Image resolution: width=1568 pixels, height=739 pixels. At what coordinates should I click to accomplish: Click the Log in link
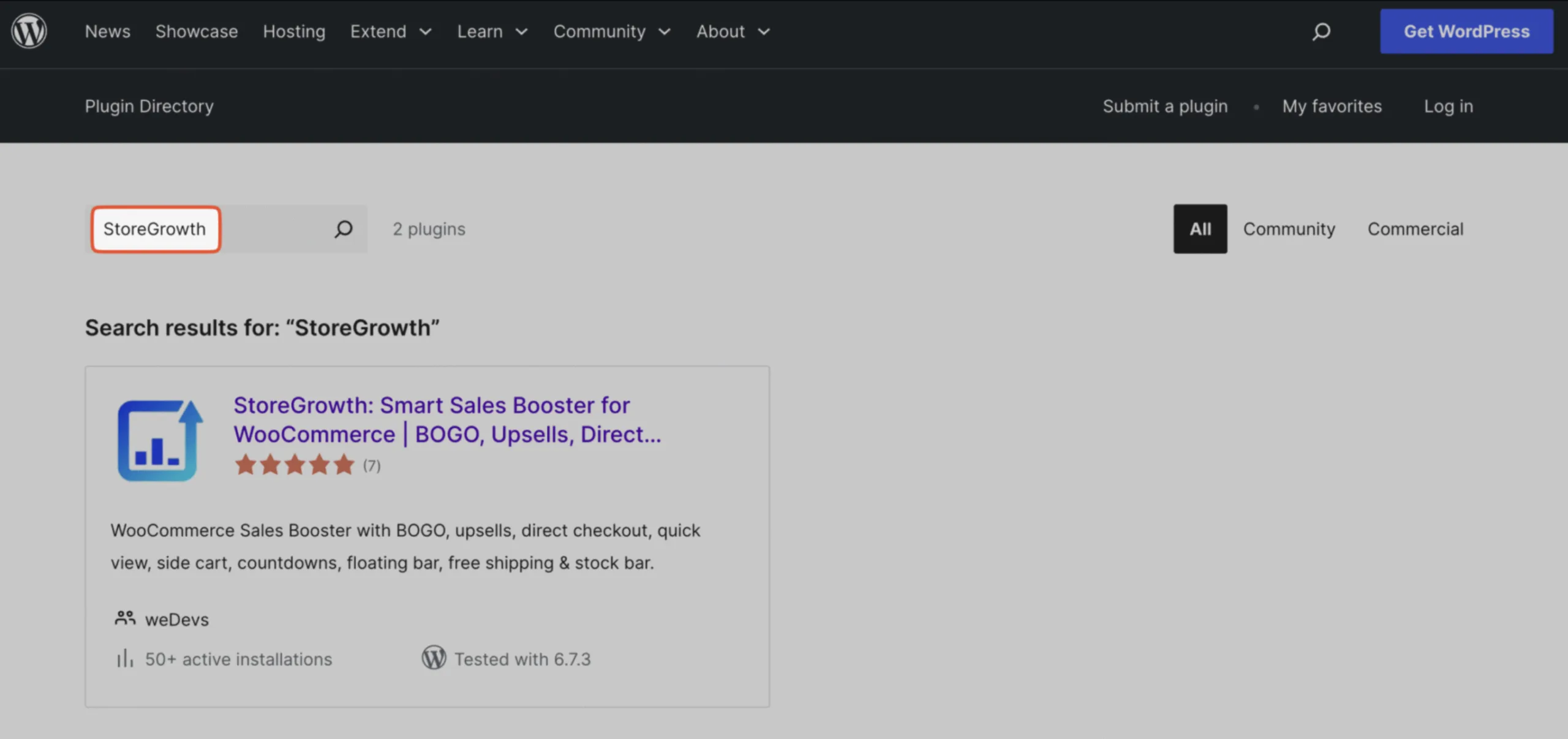[x=1448, y=106]
